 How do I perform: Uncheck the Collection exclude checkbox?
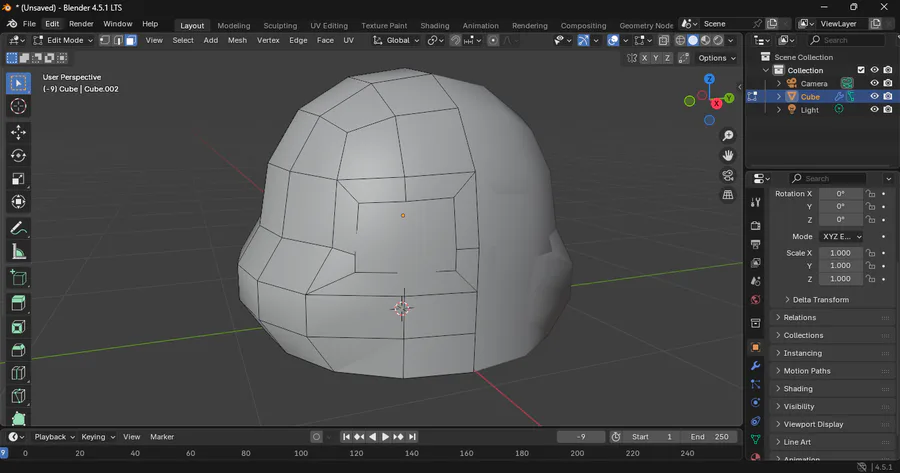pos(861,70)
